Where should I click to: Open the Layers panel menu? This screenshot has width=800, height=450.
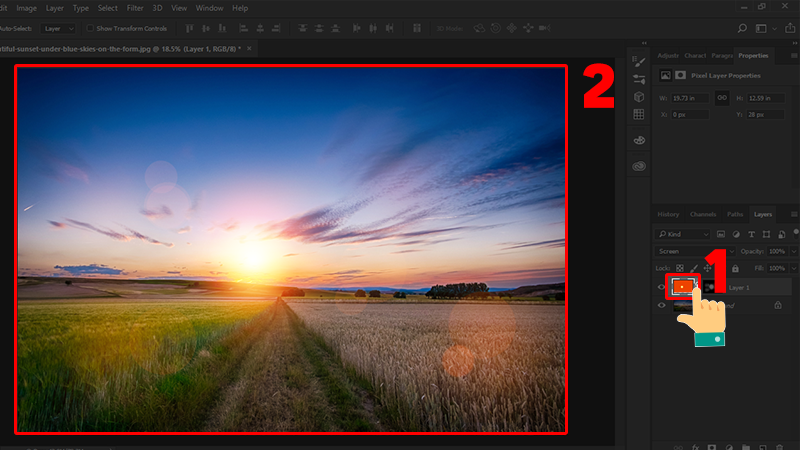click(x=794, y=214)
